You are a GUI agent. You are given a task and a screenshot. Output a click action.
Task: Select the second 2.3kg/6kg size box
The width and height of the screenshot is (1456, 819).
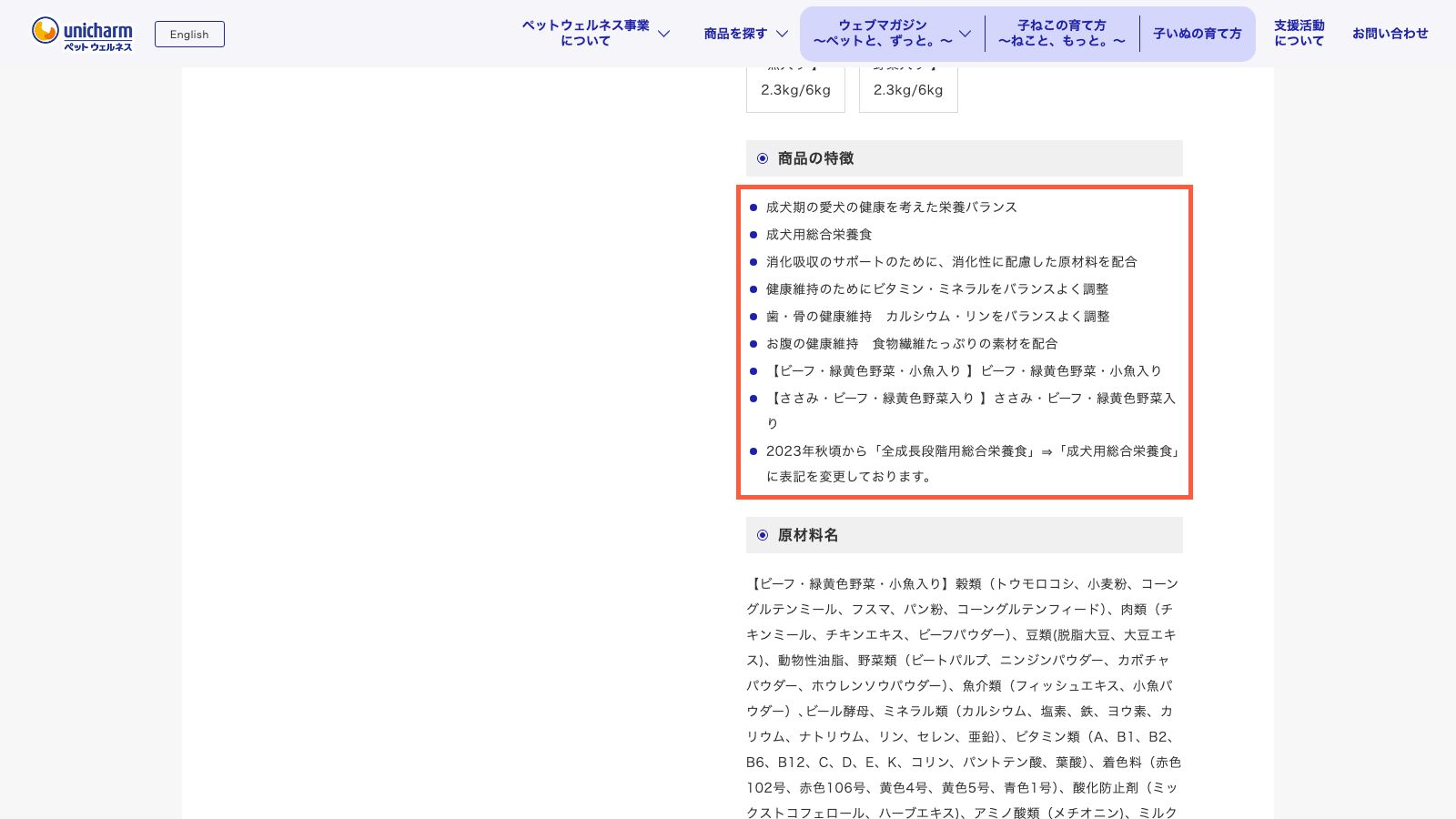tap(908, 89)
